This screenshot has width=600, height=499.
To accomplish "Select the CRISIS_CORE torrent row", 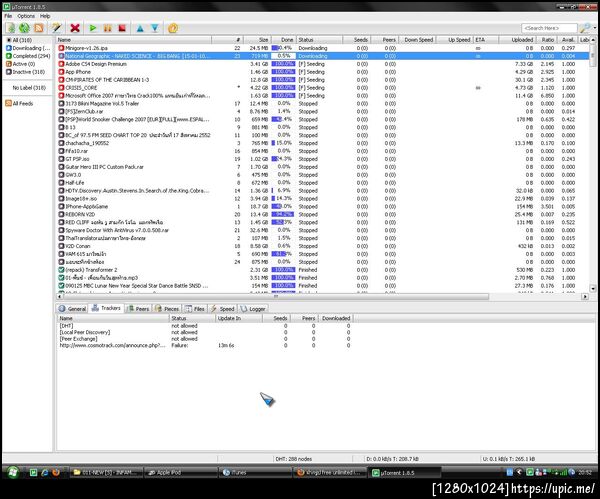I will pyautogui.click(x=323, y=88).
